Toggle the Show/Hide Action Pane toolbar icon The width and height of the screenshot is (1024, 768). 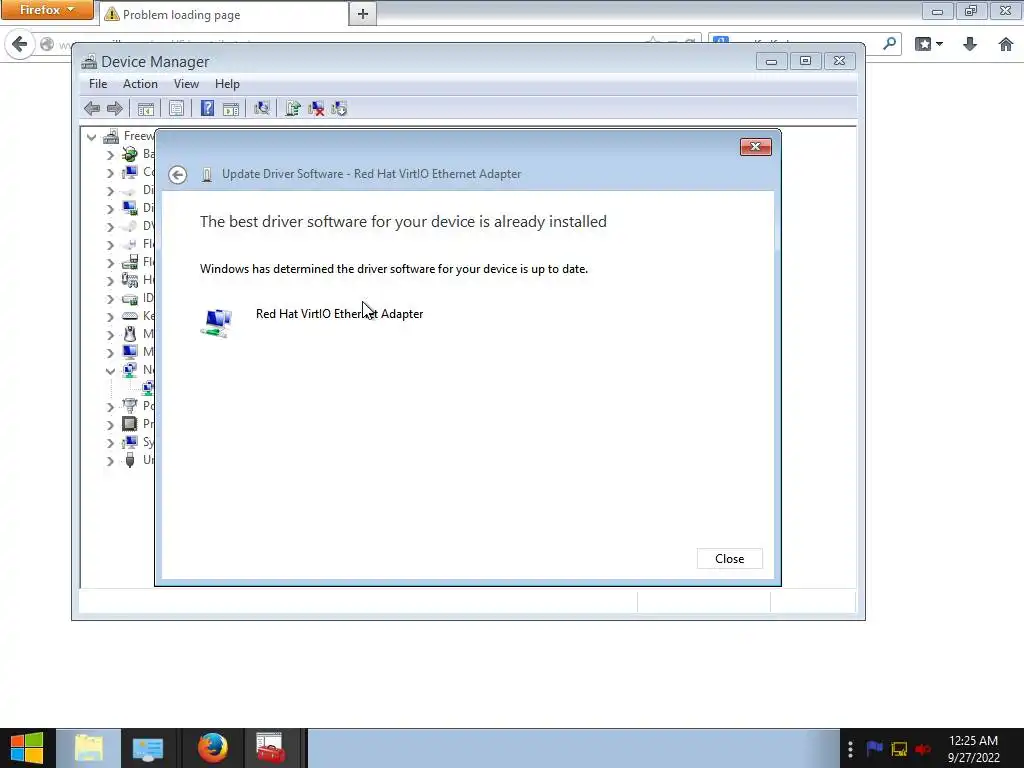click(231, 108)
